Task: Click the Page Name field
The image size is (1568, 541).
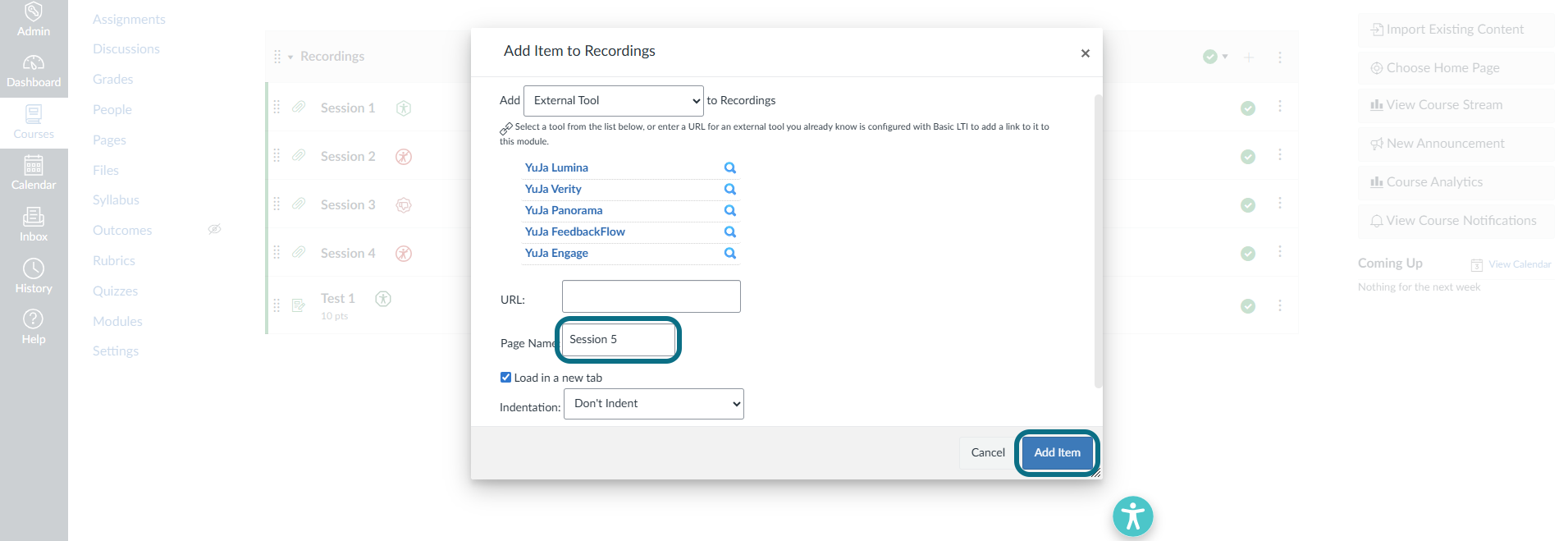Action: pyautogui.click(x=619, y=339)
